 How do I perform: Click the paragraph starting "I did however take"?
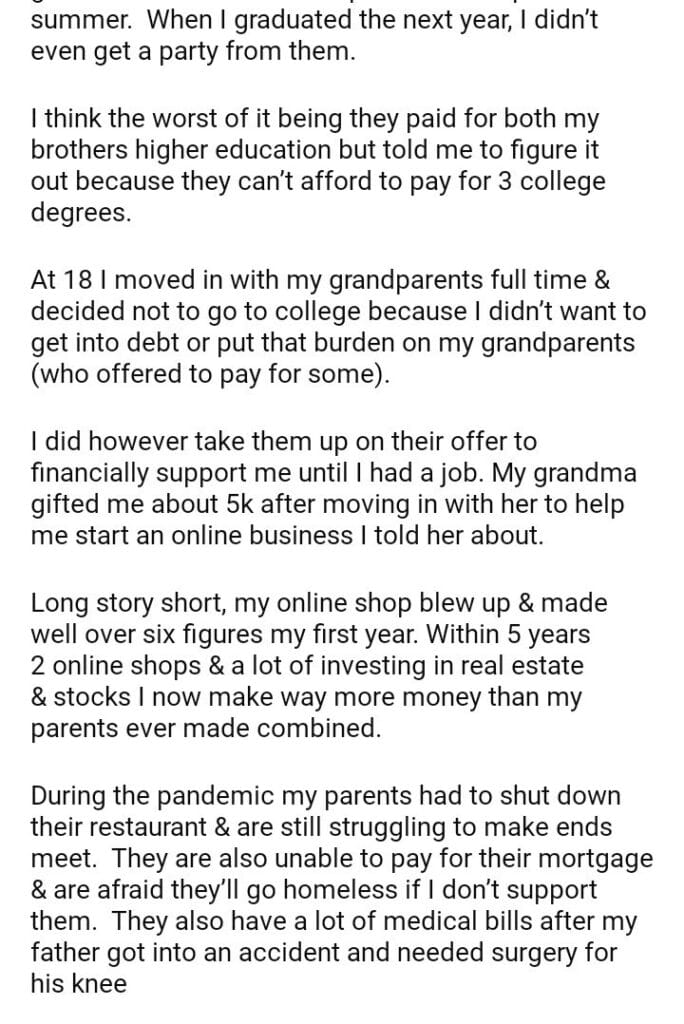(x=330, y=487)
